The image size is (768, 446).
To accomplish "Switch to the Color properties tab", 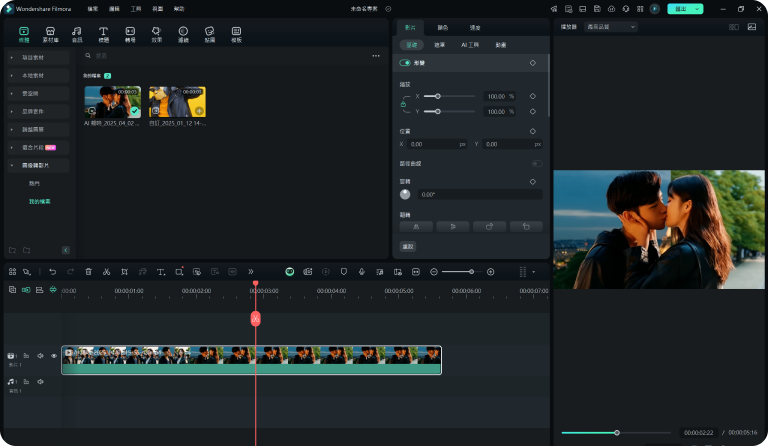I will 443,27.
